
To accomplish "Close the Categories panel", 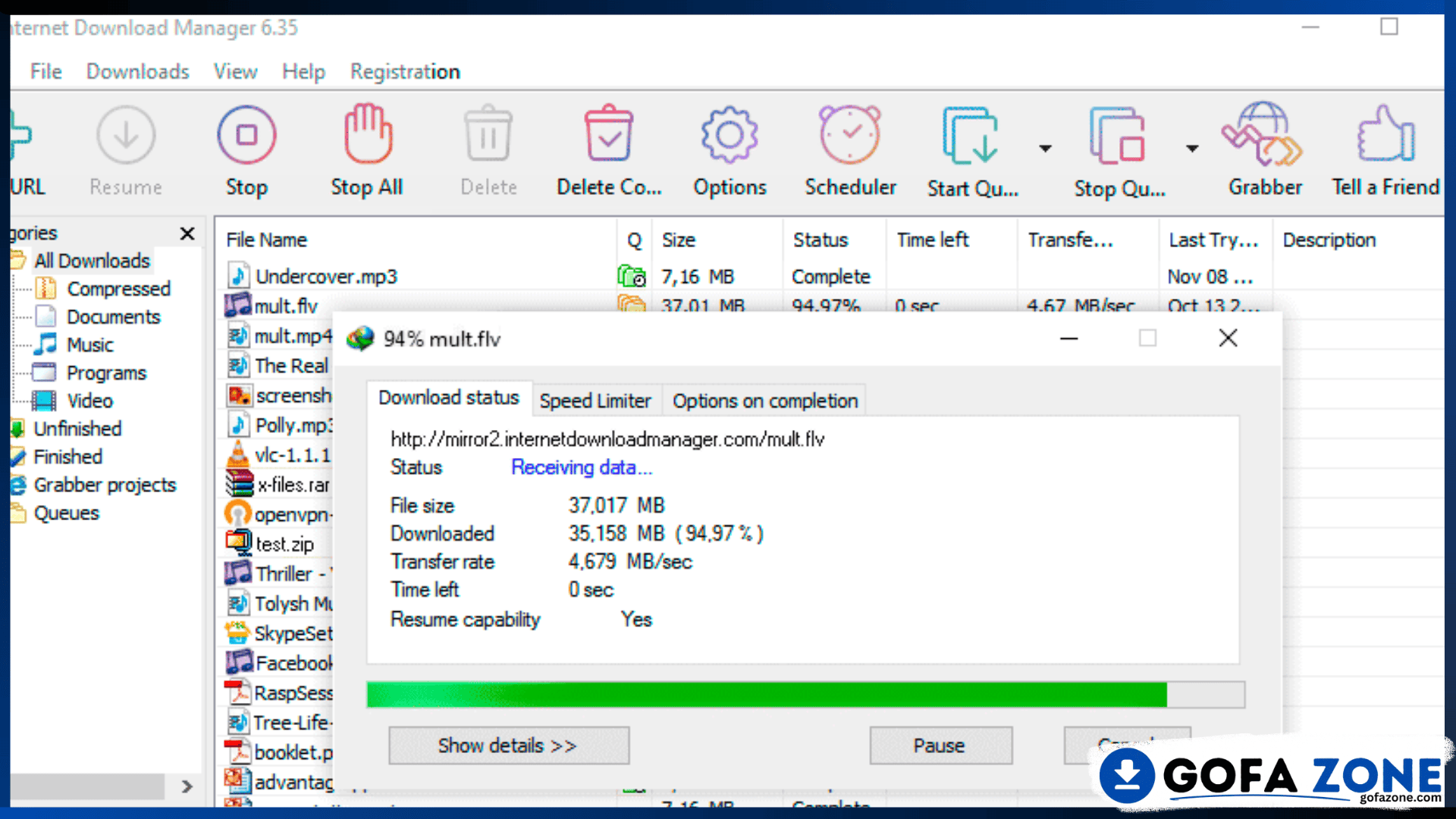I will [x=187, y=234].
